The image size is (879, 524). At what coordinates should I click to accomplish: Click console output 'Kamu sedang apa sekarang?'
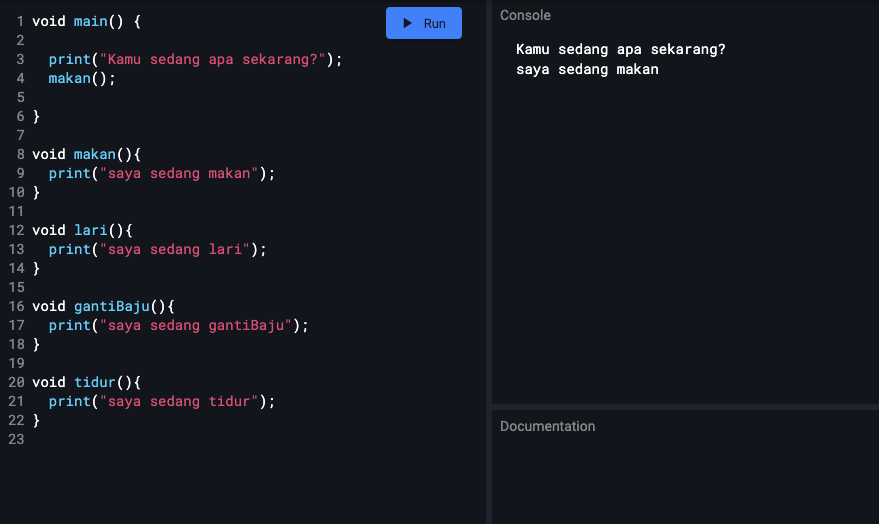[x=621, y=49]
